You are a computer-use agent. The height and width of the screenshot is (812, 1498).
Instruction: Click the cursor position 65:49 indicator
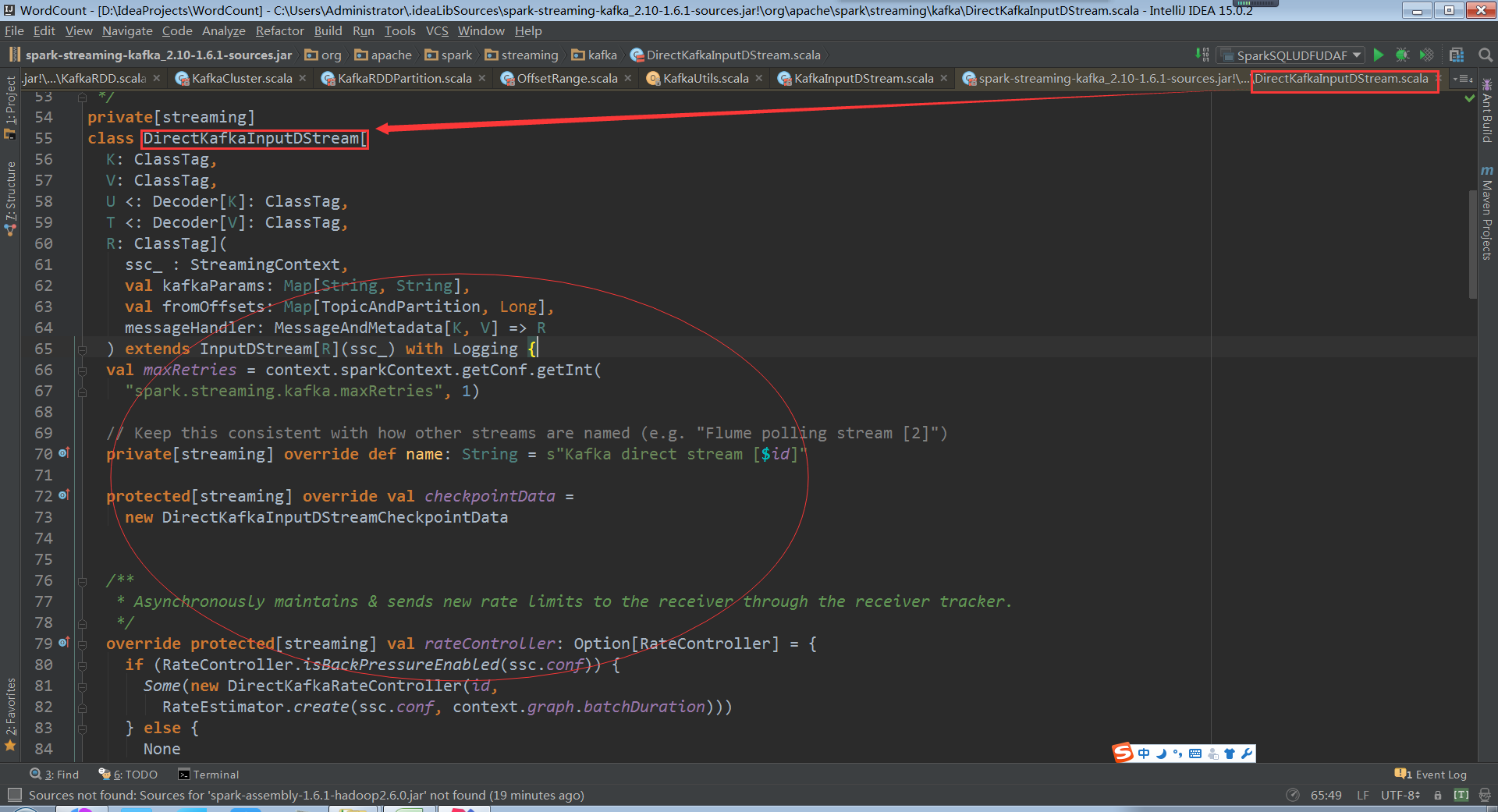[x=1326, y=795]
